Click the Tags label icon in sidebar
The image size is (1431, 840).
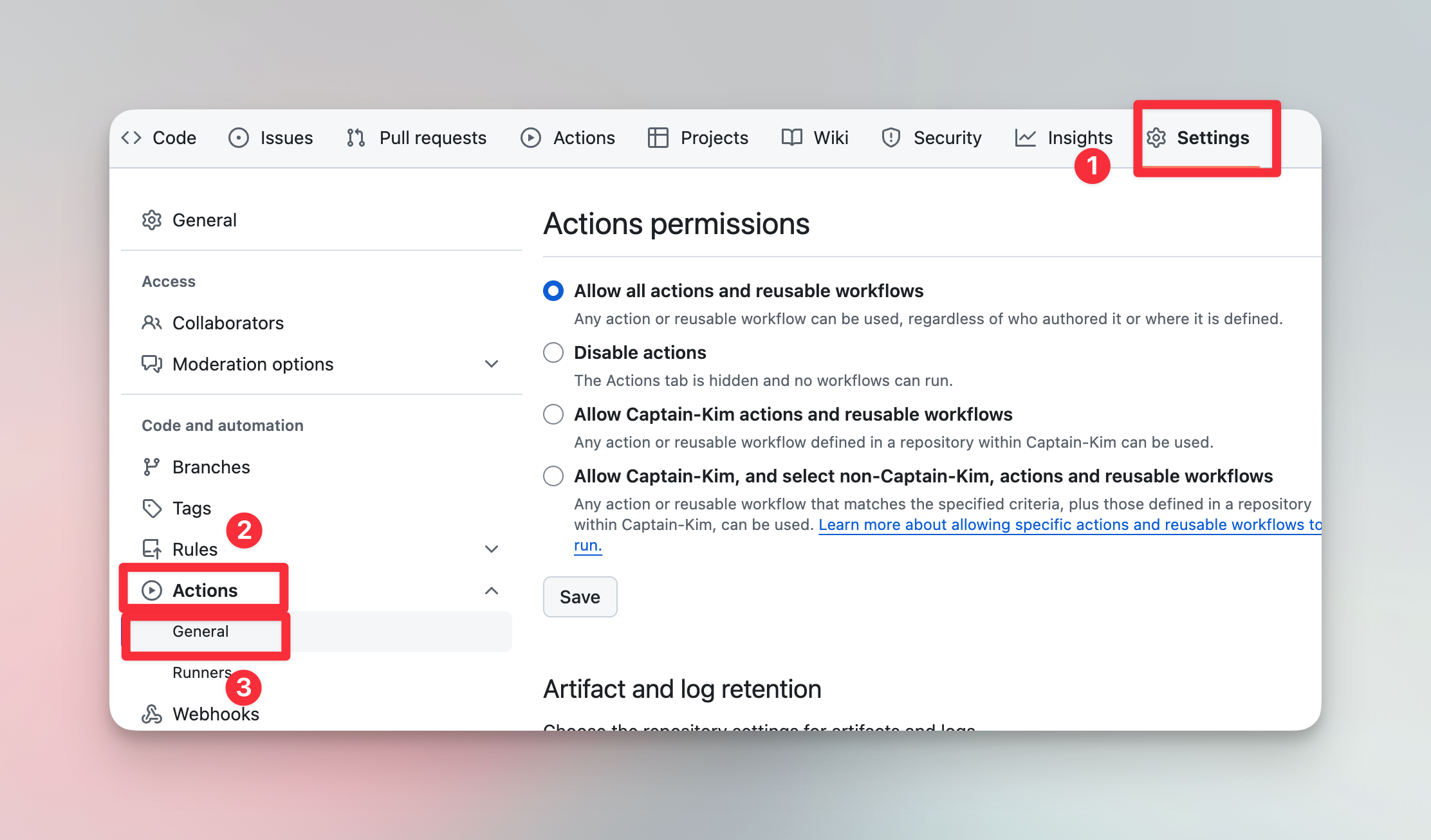point(152,508)
